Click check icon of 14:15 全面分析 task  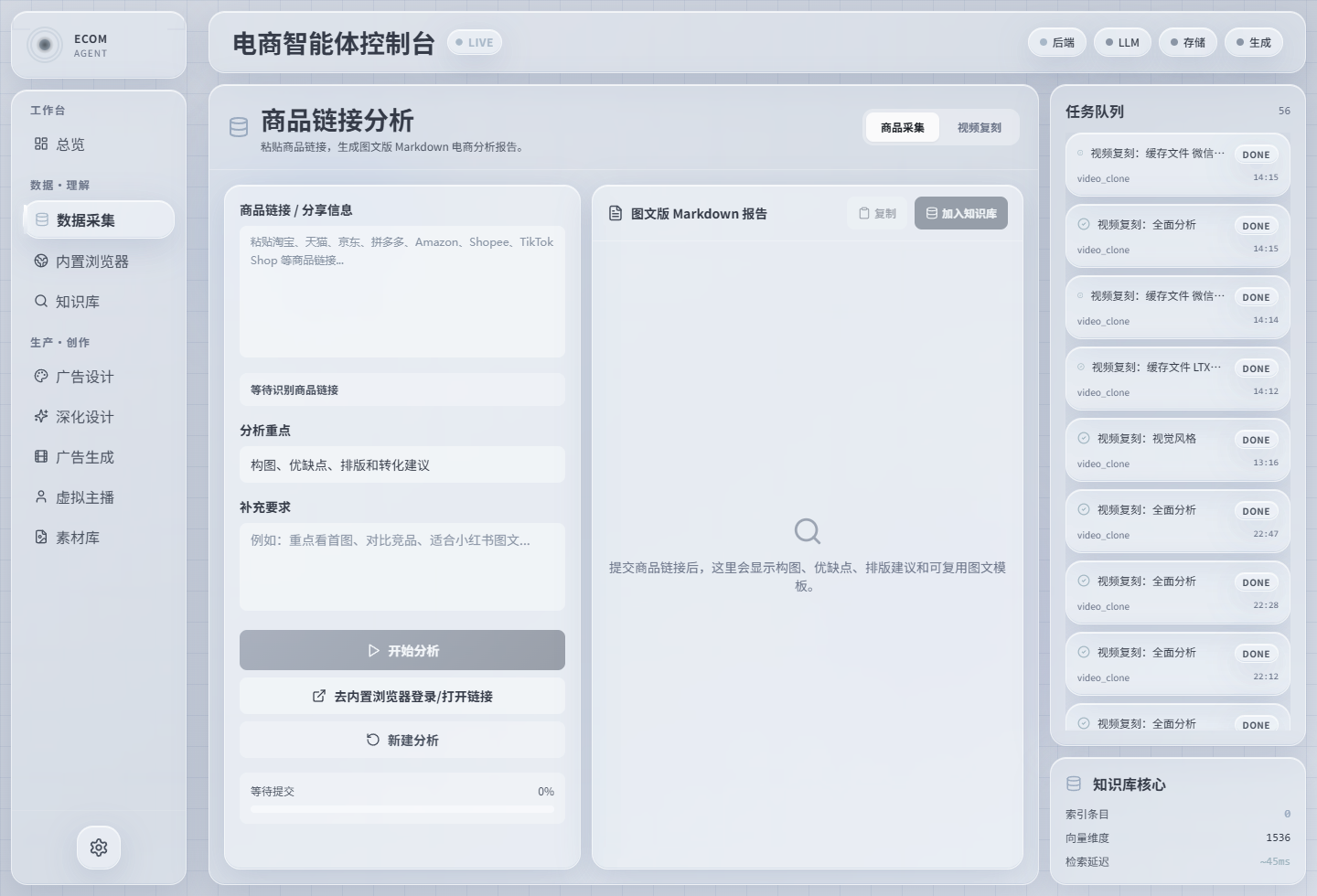(1084, 224)
